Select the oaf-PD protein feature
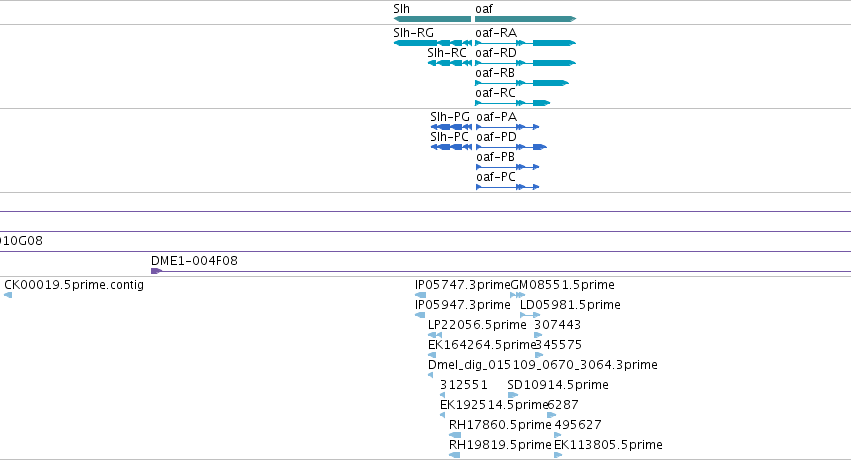 [511, 147]
